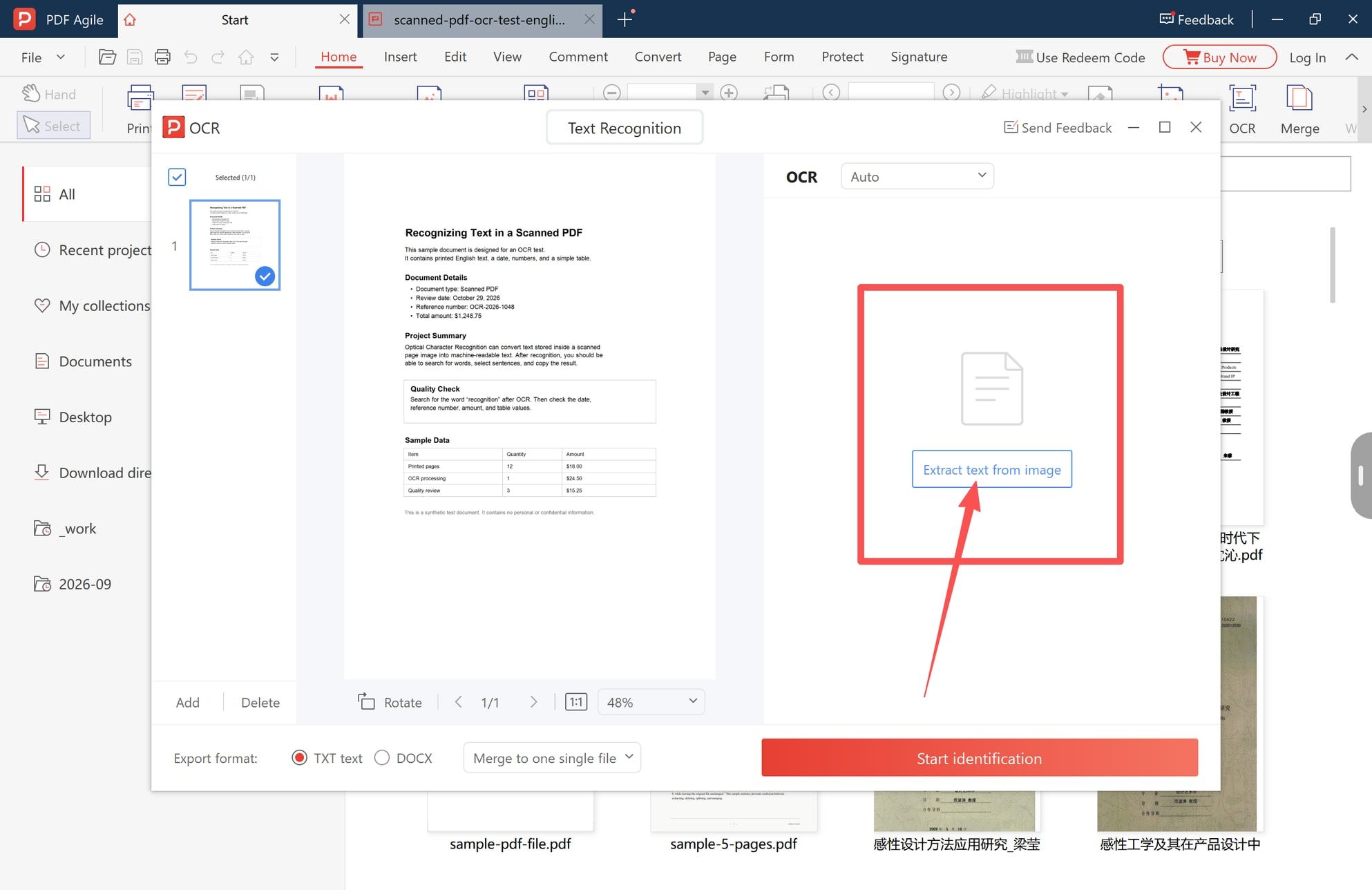The width and height of the screenshot is (1372, 890).
Task: Go to previous page arrow in OCR preview
Action: [458, 702]
